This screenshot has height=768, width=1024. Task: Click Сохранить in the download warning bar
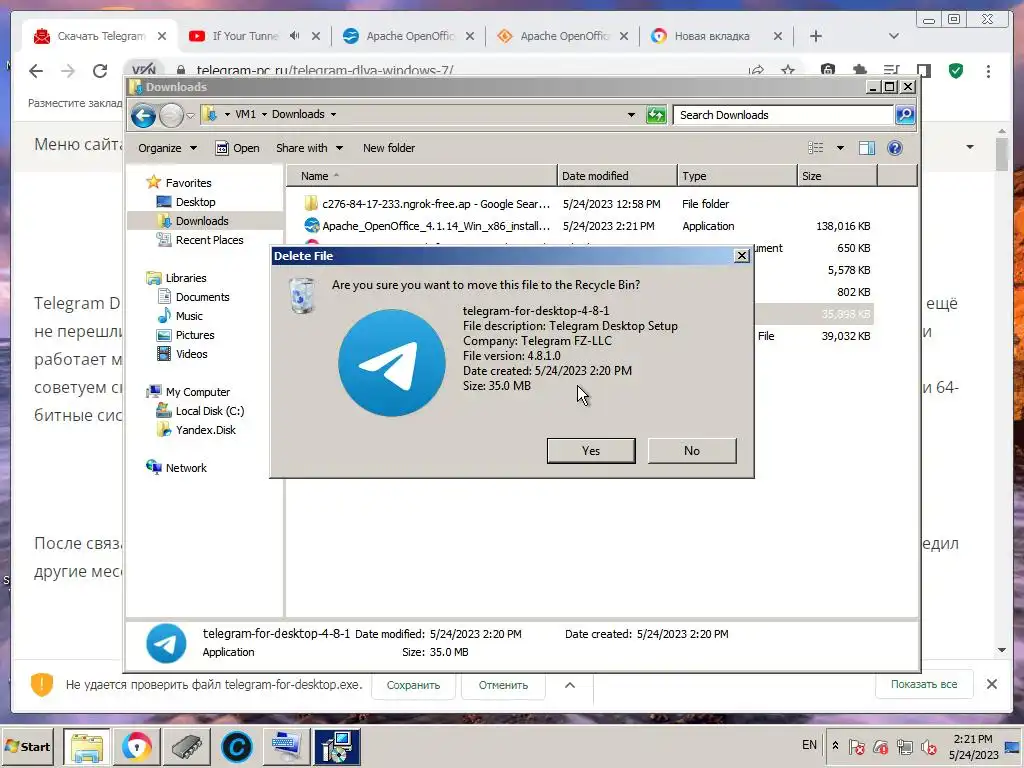click(x=413, y=685)
